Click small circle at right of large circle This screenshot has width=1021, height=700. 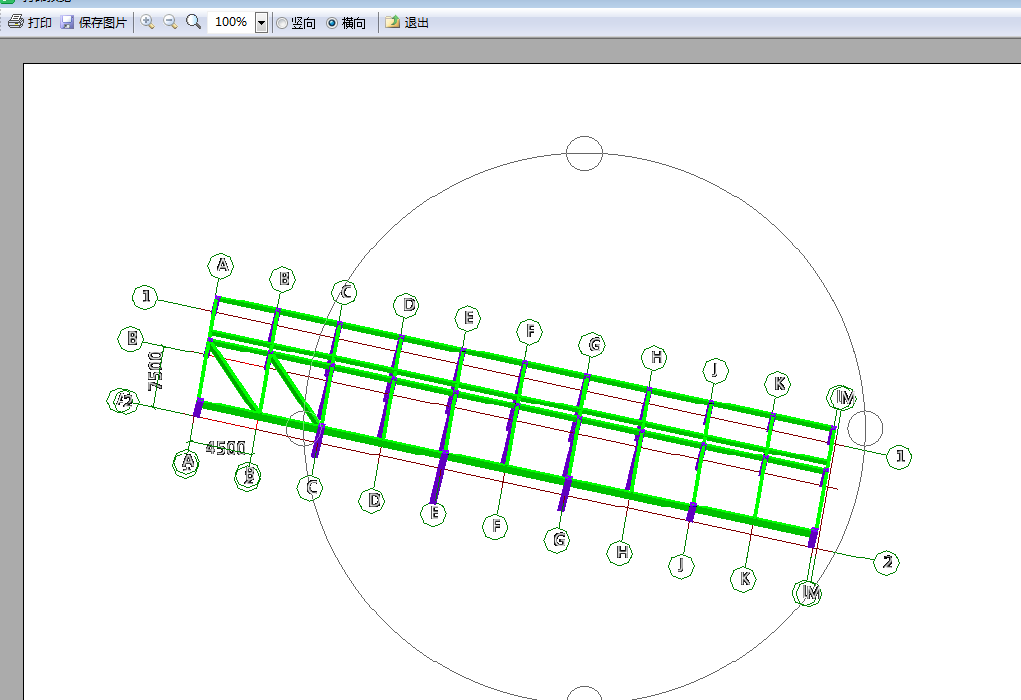pyautogui.click(x=865, y=428)
